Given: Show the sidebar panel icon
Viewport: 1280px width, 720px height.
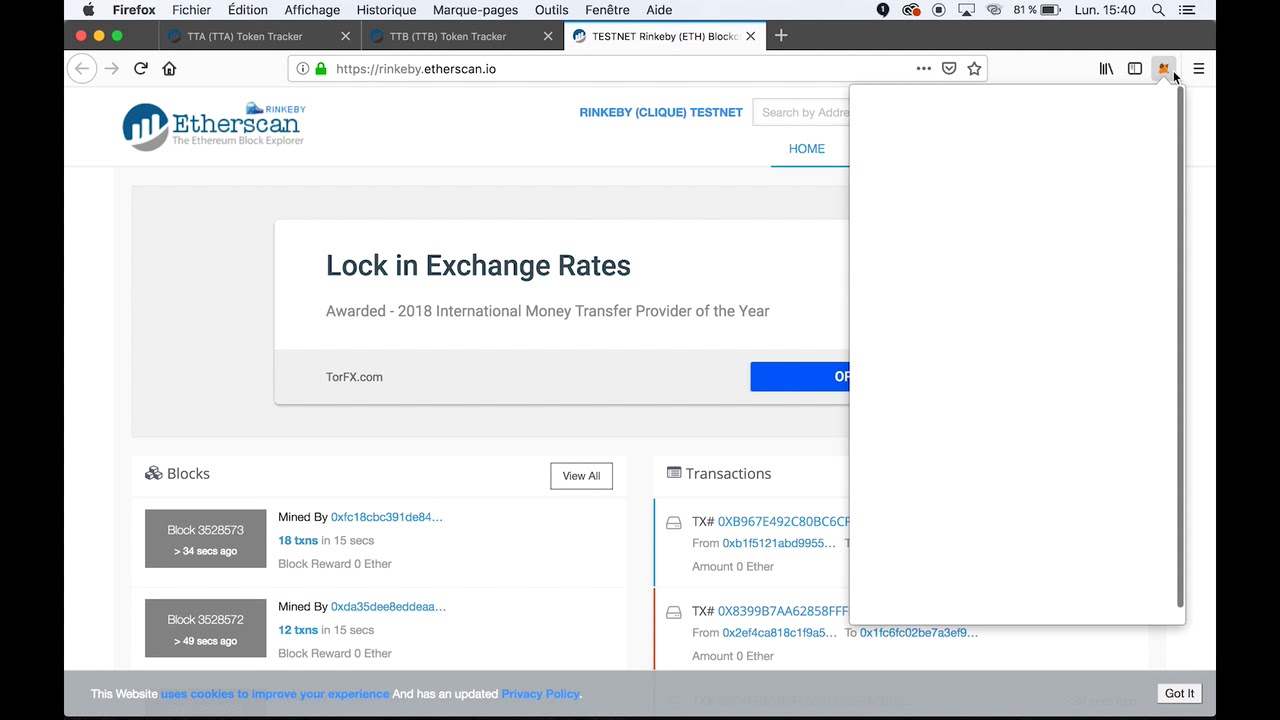Looking at the screenshot, I should pyautogui.click(x=1135, y=69).
